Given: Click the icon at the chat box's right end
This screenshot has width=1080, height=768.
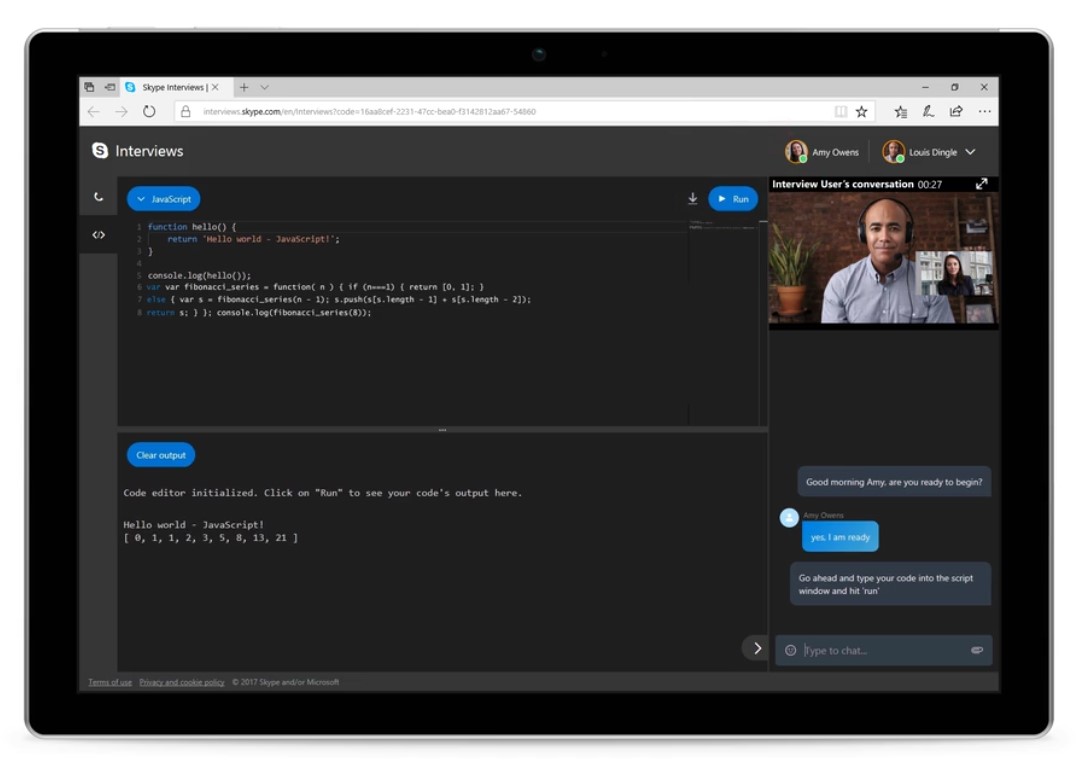Looking at the screenshot, I should (x=977, y=650).
